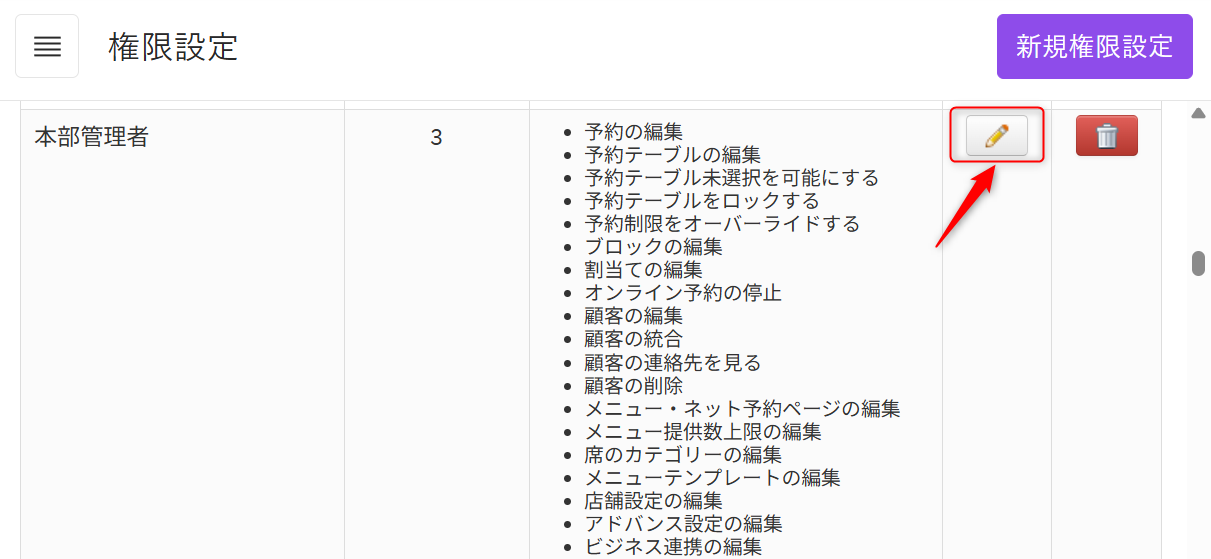Select ブロックの編集 list item
1211x559 pixels.
654,246
